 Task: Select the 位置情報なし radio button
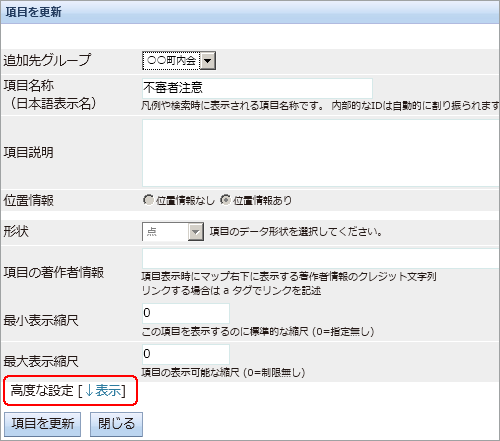click(x=148, y=200)
